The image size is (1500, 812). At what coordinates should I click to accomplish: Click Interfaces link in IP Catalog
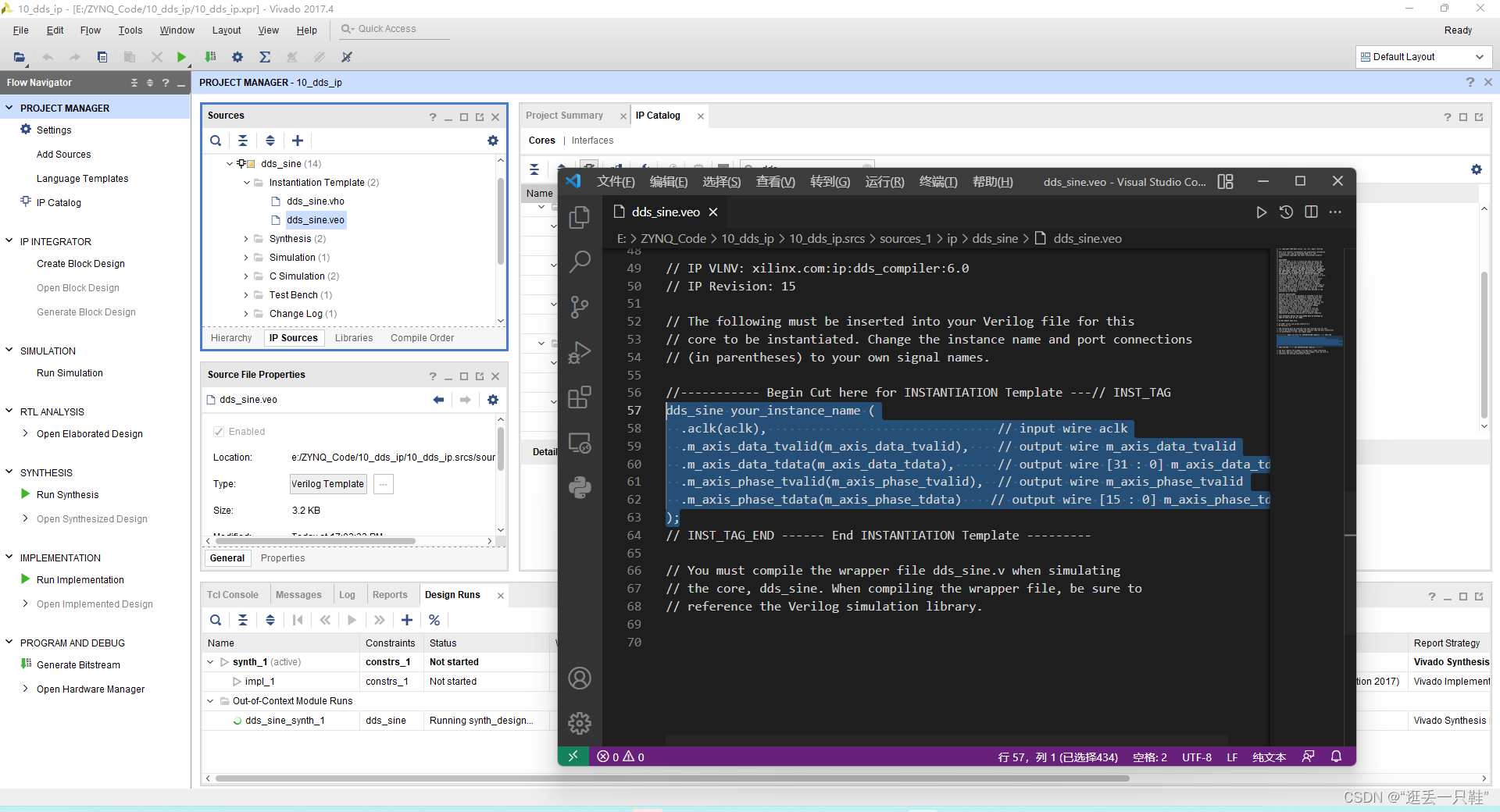pyautogui.click(x=592, y=141)
